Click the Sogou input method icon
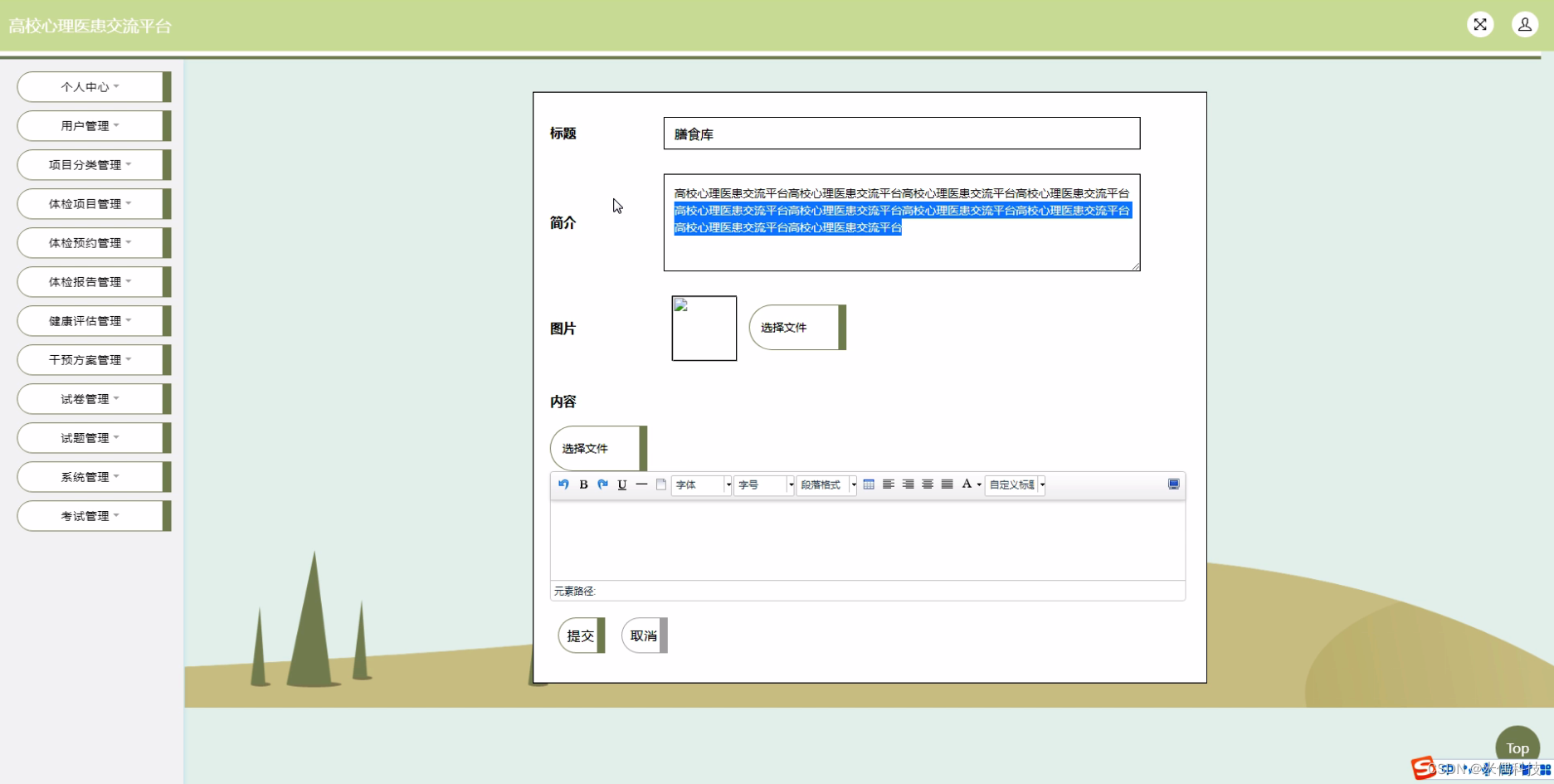The height and width of the screenshot is (784, 1554). [1422, 768]
